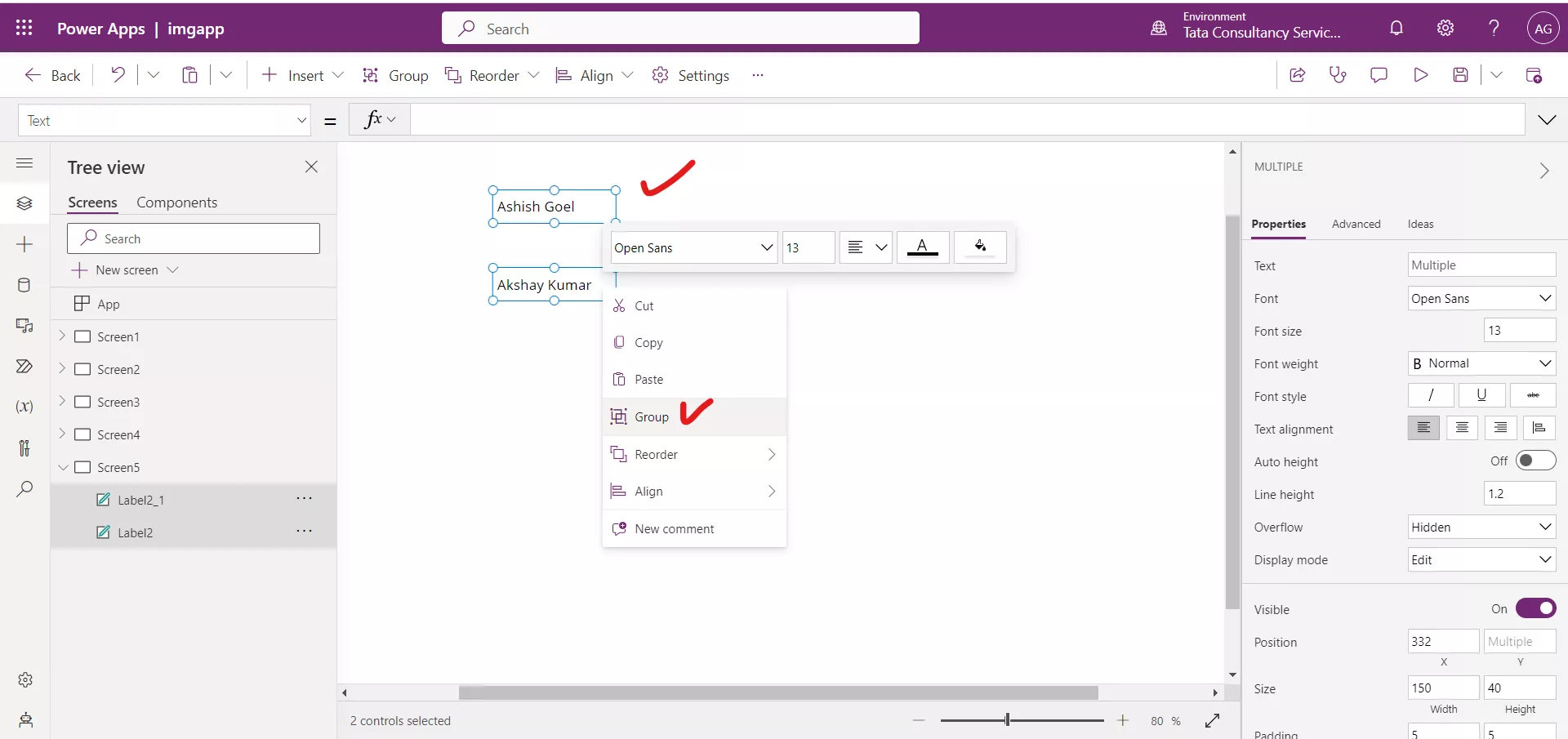Apply underline font style
This screenshot has height=739, width=1568.
click(x=1481, y=395)
